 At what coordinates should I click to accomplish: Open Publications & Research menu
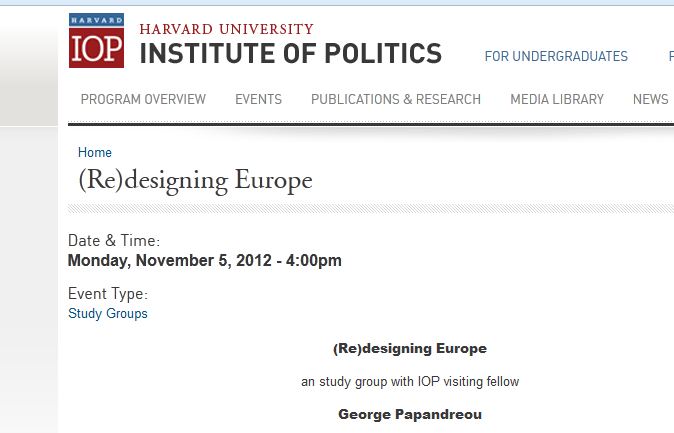point(396,99)
